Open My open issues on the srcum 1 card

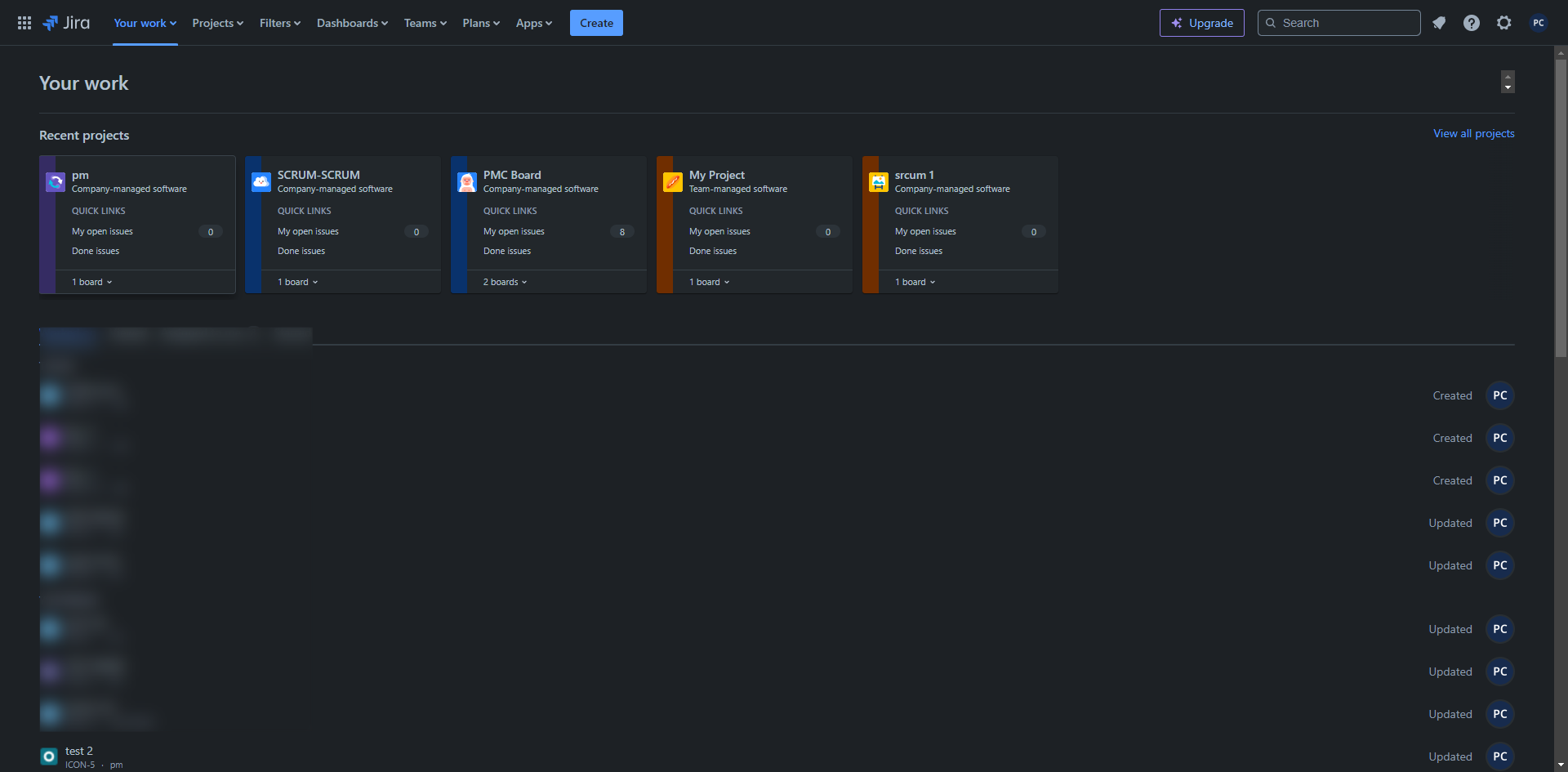click(x=925, y=231)
